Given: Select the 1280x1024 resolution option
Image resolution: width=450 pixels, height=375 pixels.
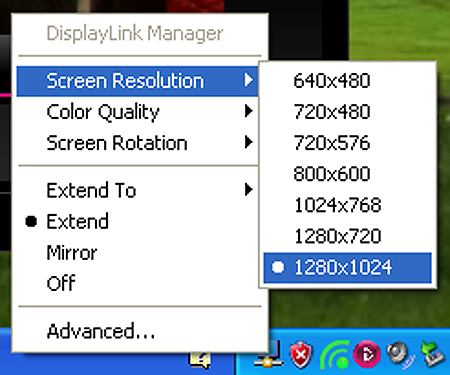Looking at the screenshot, I should 347,268.
